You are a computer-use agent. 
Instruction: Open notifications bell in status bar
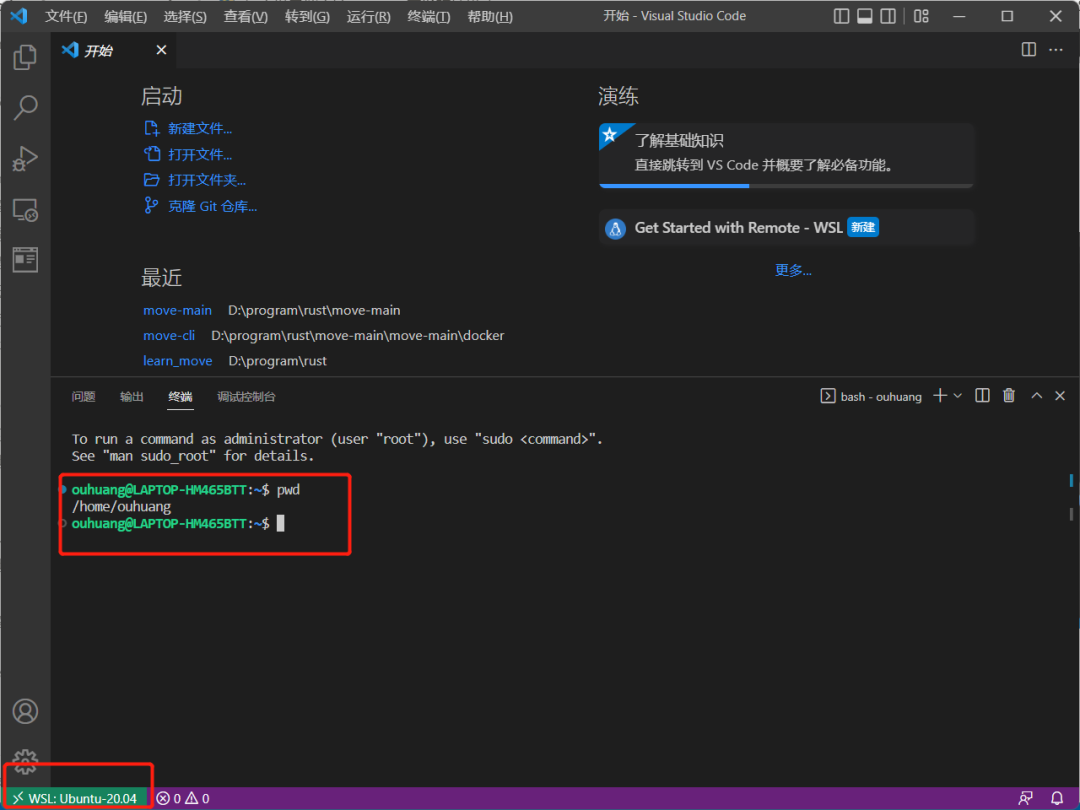[1057, 798]
